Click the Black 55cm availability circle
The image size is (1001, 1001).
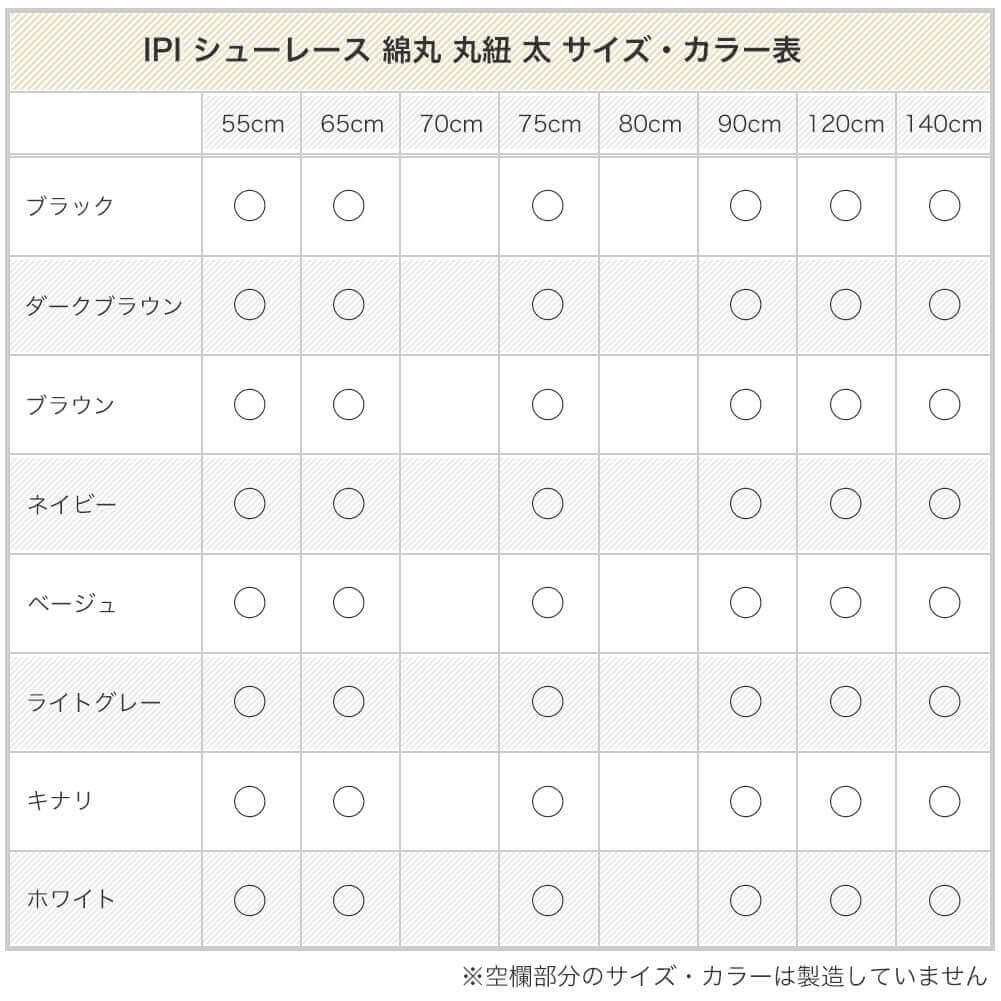click(x=249, y=206)
